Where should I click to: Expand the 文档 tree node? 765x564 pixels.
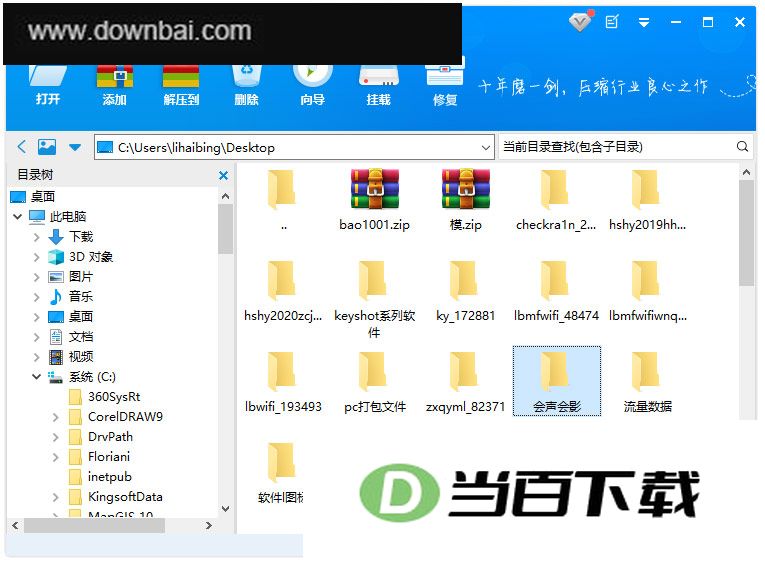click(x=37, y=337)
